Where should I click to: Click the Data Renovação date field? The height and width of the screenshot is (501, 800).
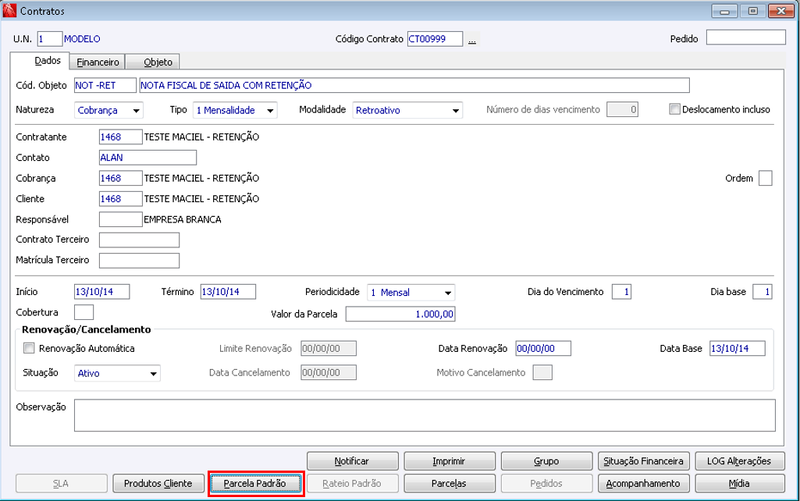pyautogui.click(x=543, y=348)
